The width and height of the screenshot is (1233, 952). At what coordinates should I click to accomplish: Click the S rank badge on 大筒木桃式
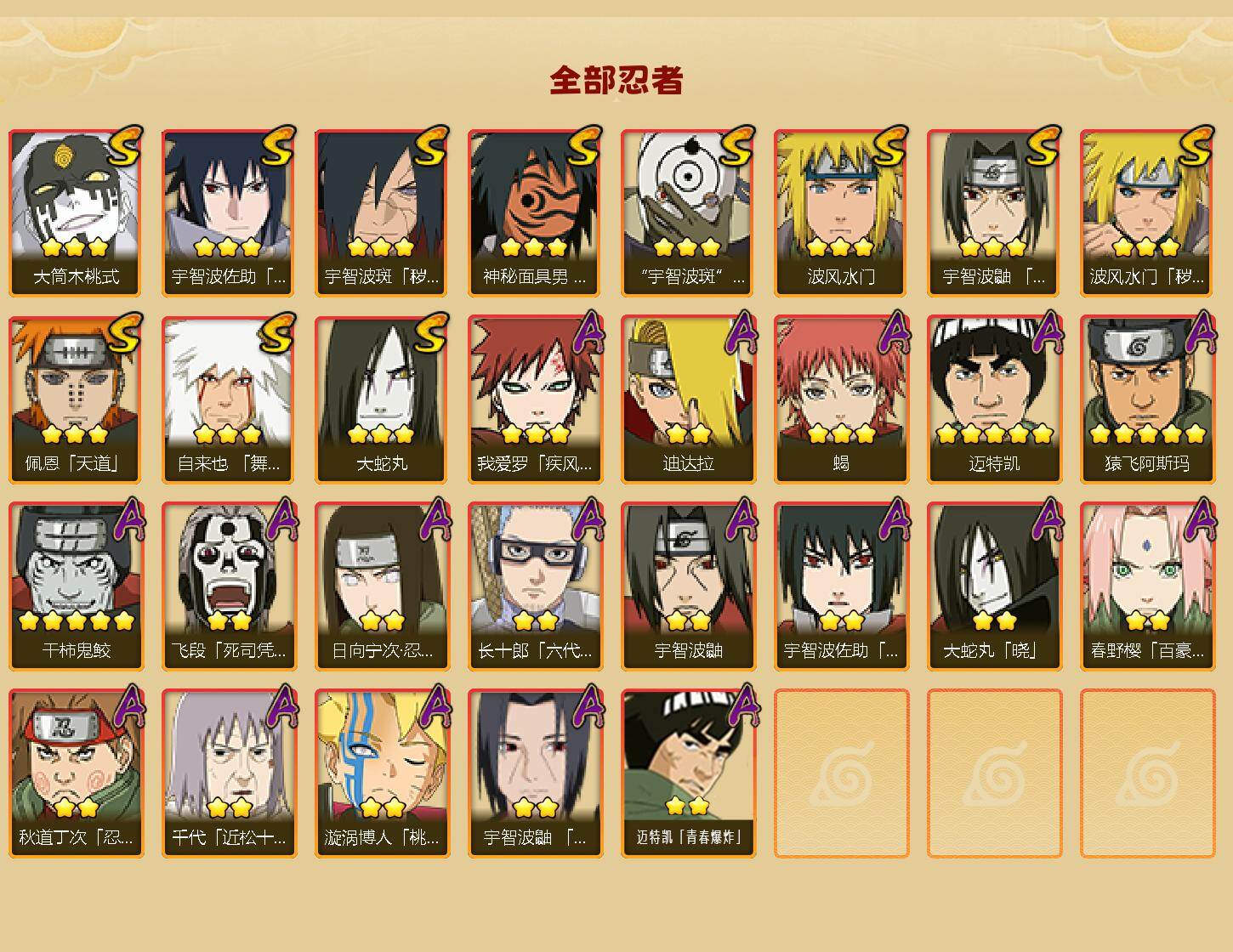click(x=125, y=144)
